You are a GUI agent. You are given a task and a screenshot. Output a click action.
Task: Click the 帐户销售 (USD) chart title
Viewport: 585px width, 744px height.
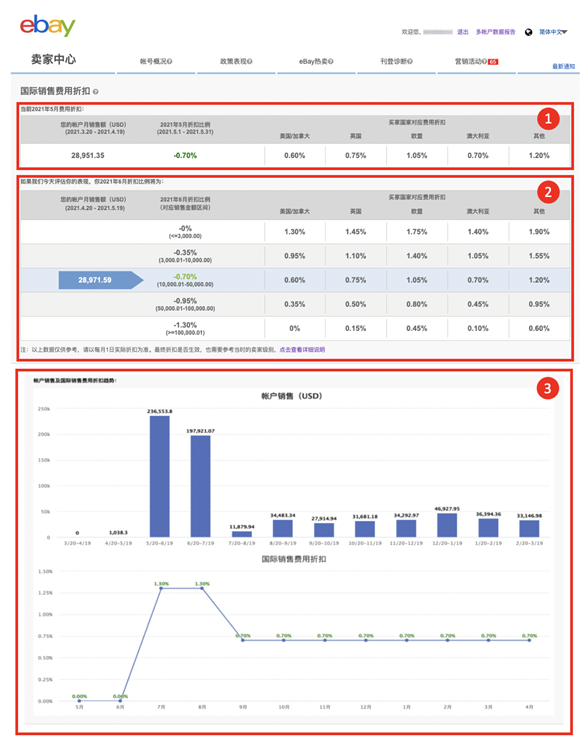click(292, 396)
